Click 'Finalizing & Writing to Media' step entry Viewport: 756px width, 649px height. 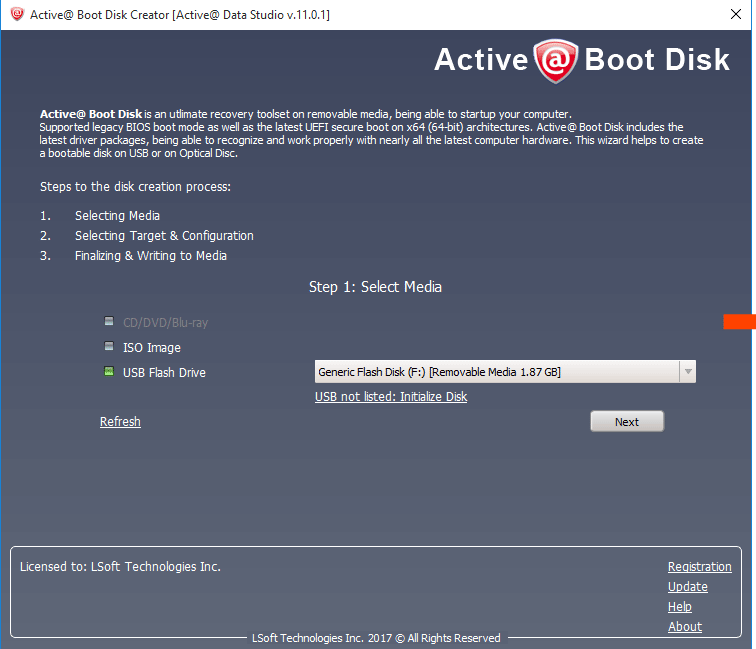click(150, 256)
